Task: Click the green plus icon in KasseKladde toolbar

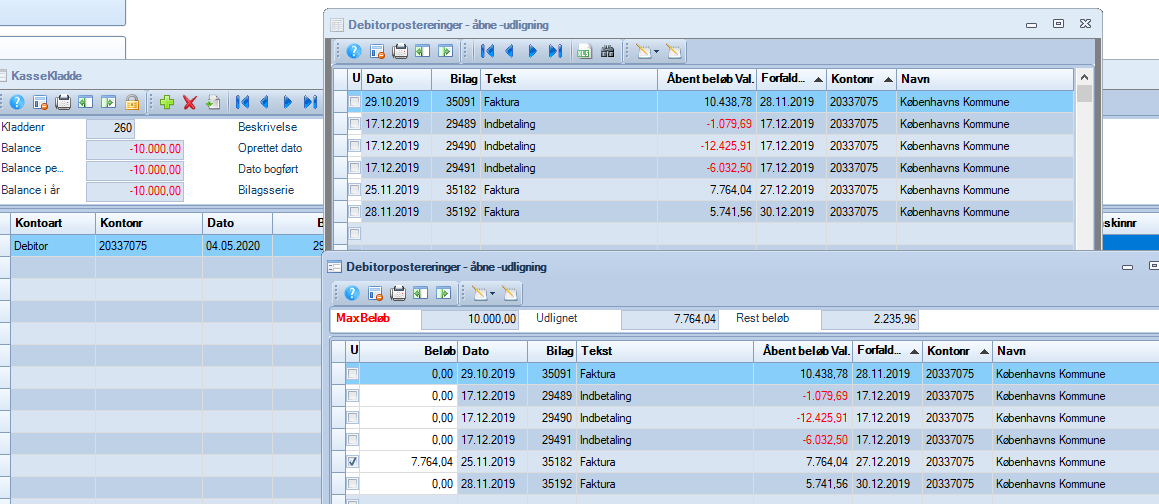Action: (x=167, y=102)
